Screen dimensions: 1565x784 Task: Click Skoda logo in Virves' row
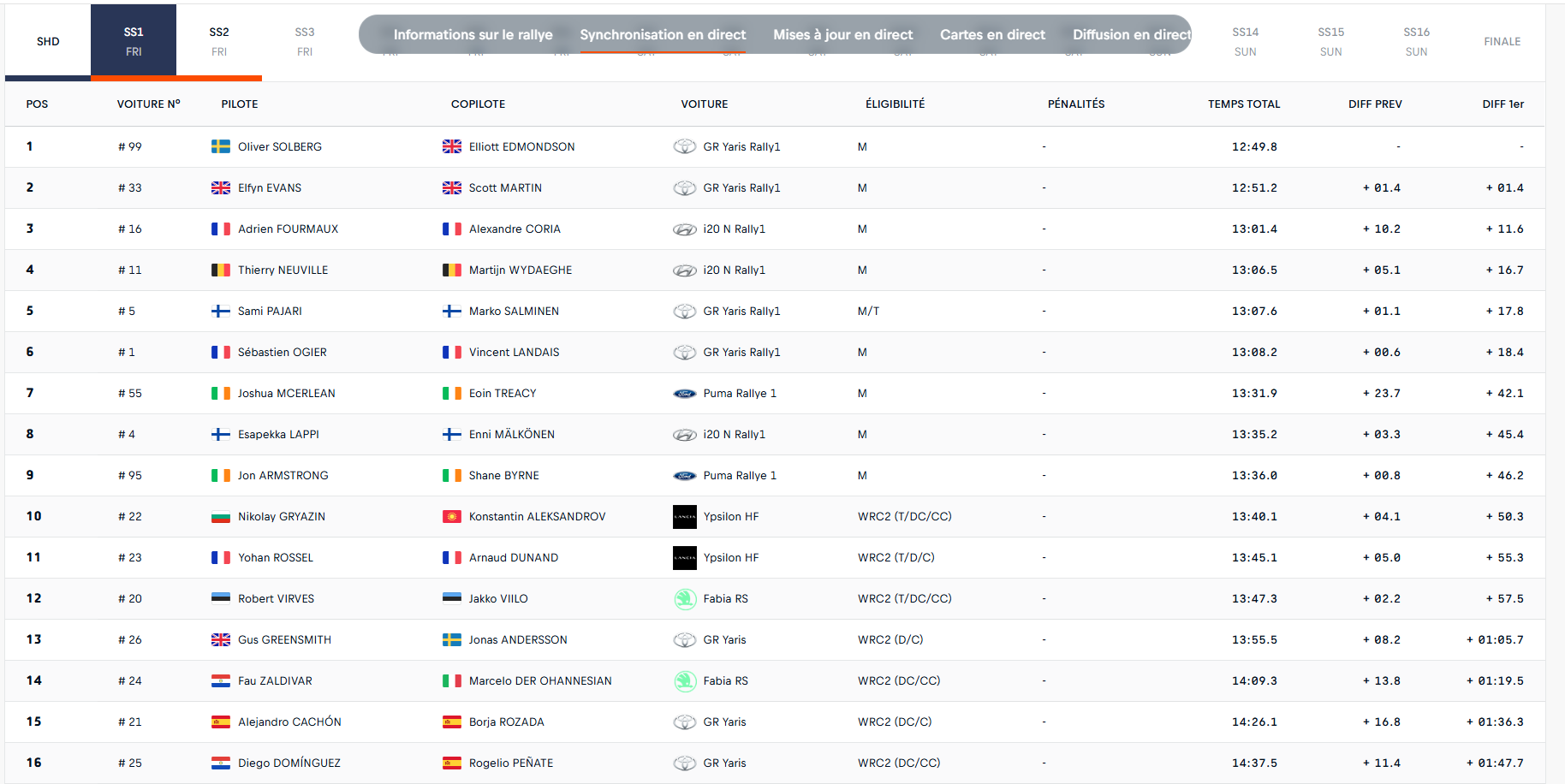tap(685, 598)
